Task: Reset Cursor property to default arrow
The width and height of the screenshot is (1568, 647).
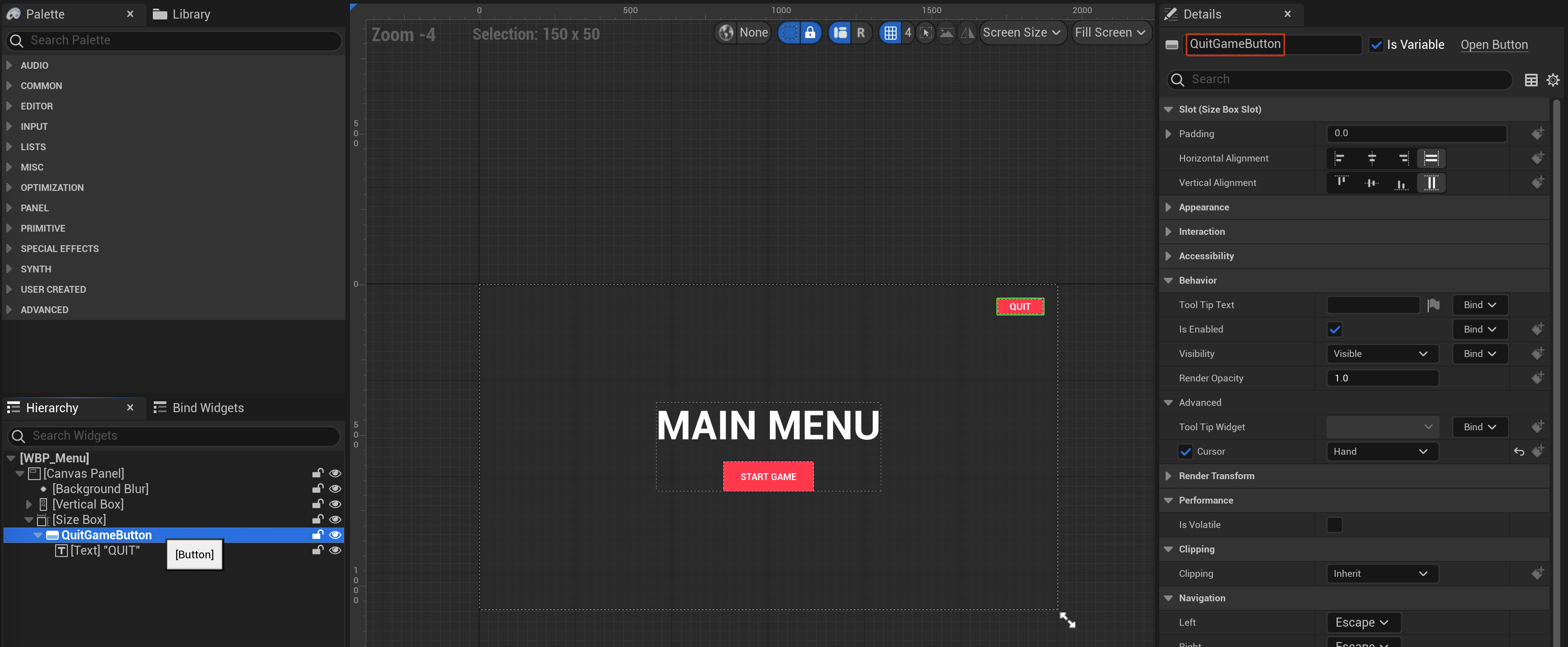Action: pos(1519,452)
